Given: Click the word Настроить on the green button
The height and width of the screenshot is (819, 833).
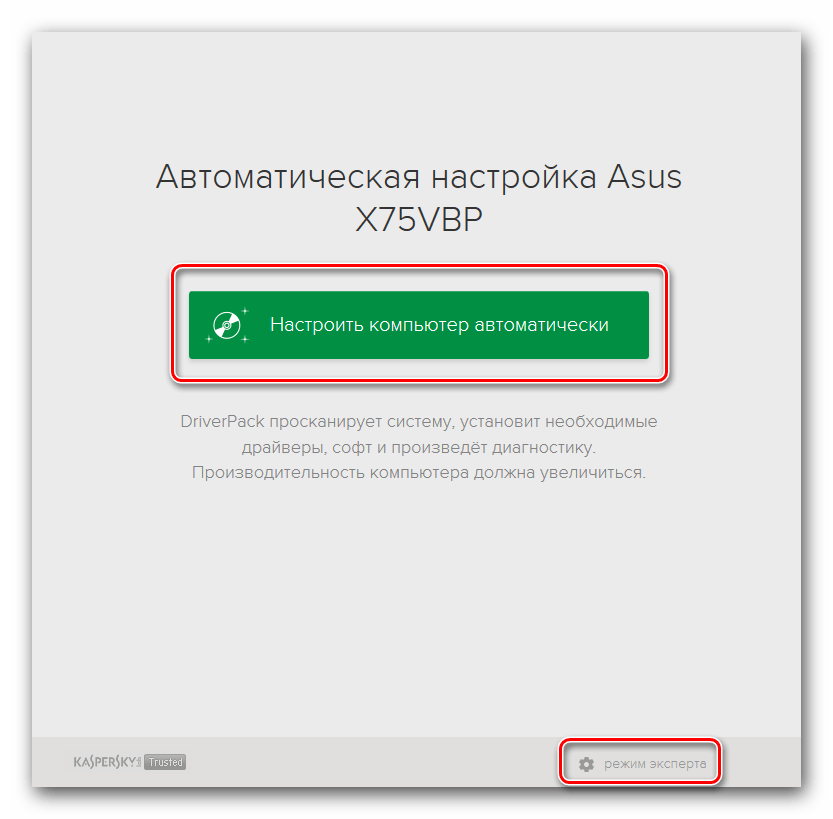Looking at the screenshot, I should (x=317, y=325).
